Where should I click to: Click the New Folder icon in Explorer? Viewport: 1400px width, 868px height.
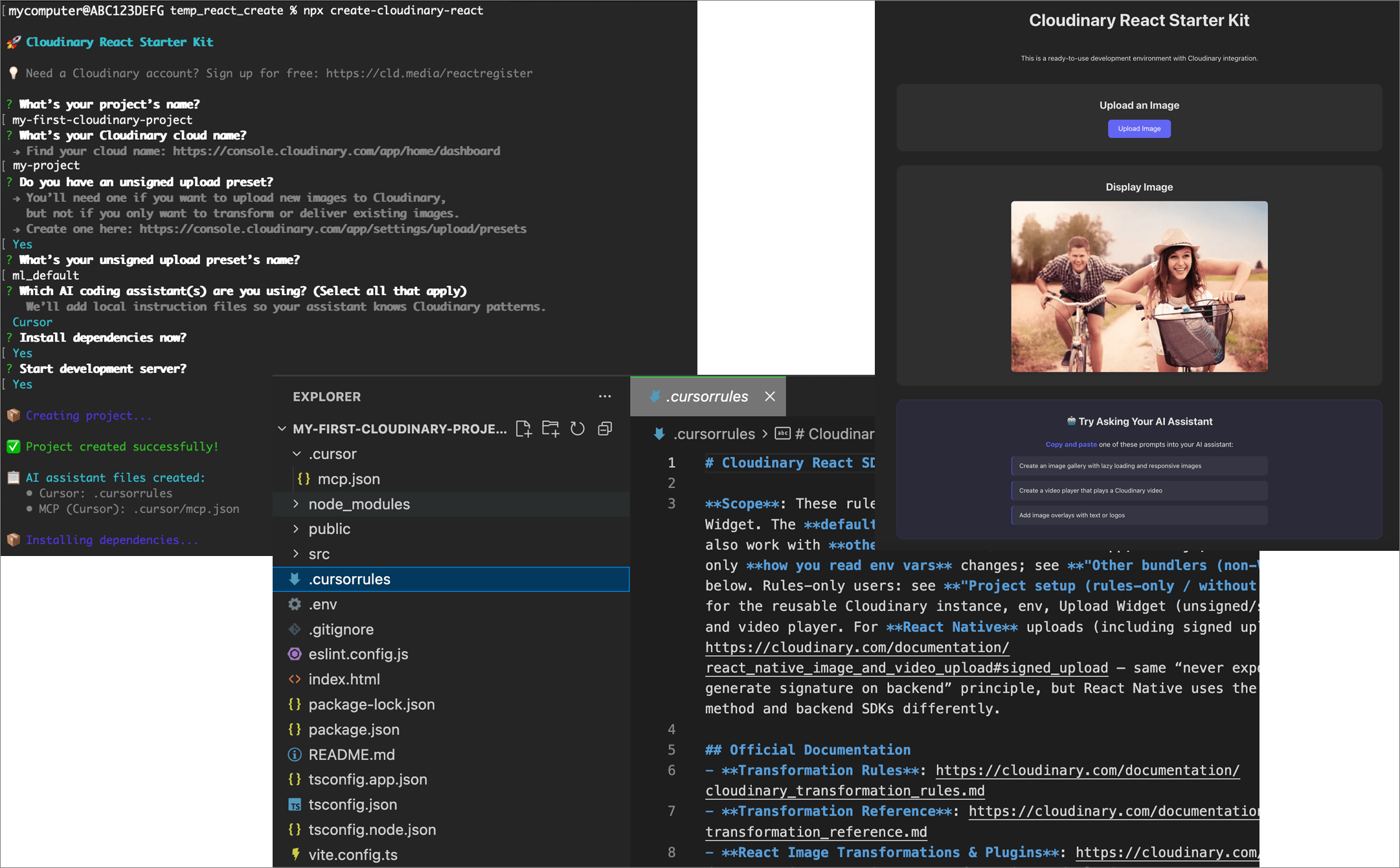[550, 428]
